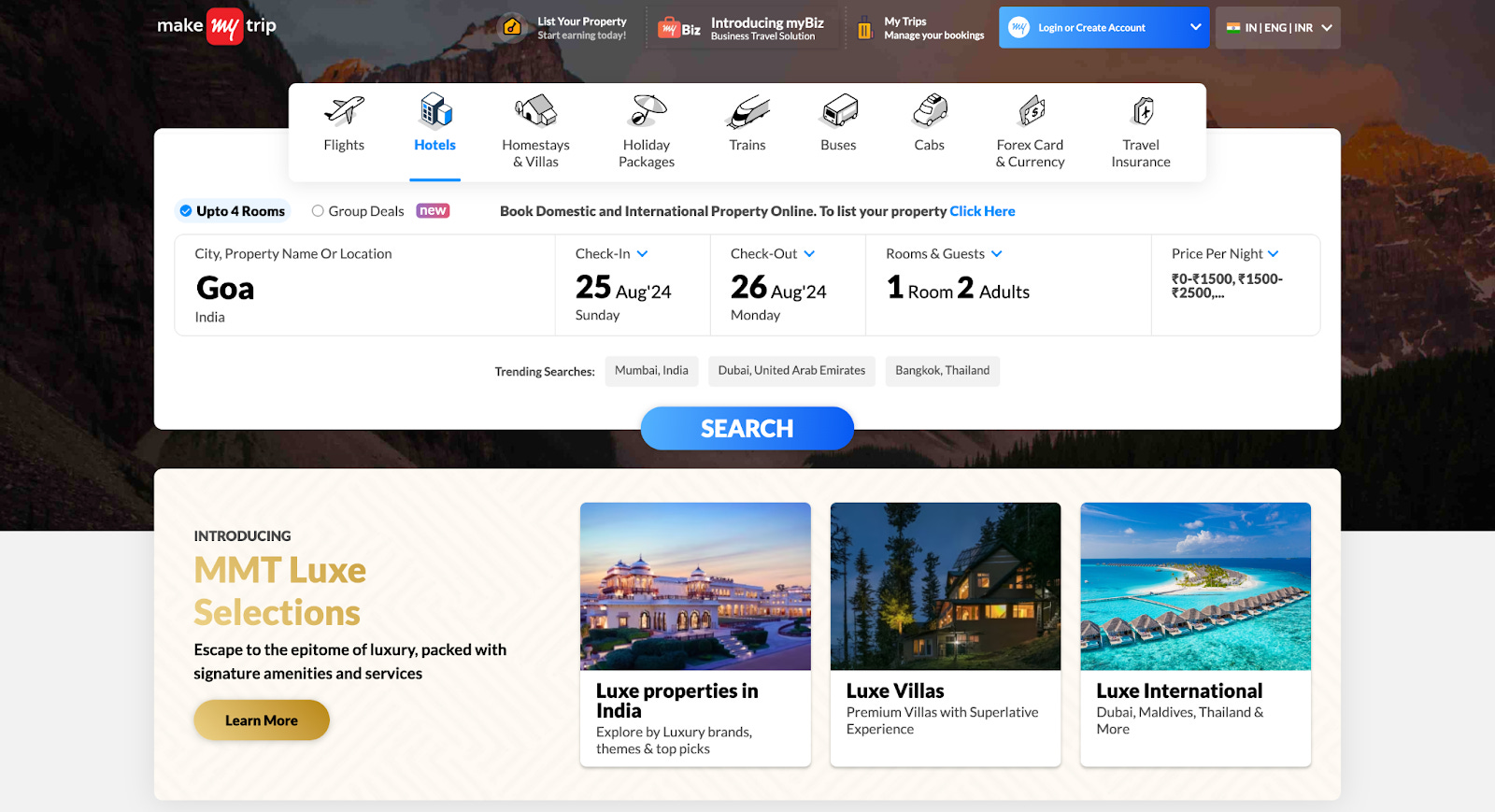Viewport: 1495px width, 812px height.
Task: Click the Forex Card & Currency label
Action: (1031, 153)
